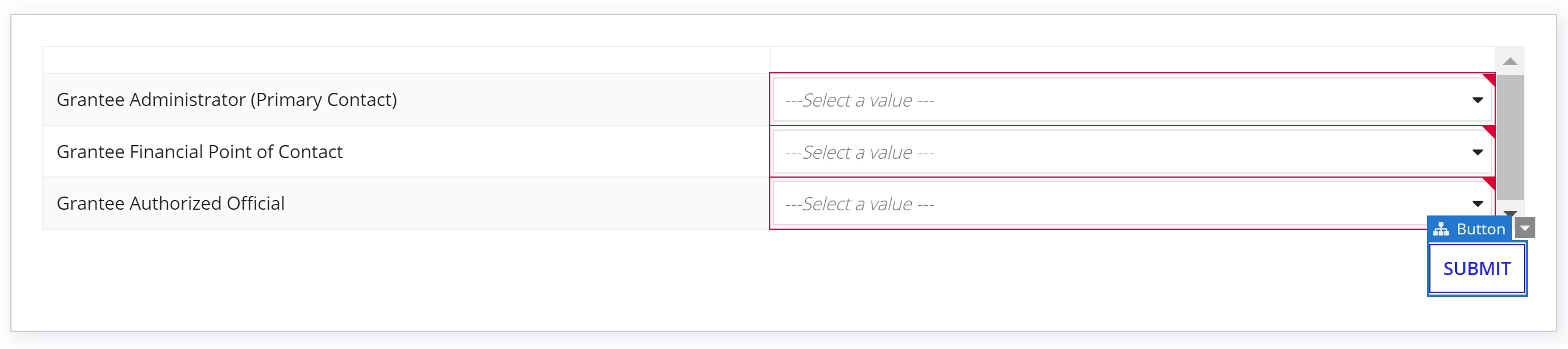Open the Authorized Official 'Select a value' field

click(x=1132, y=204)
